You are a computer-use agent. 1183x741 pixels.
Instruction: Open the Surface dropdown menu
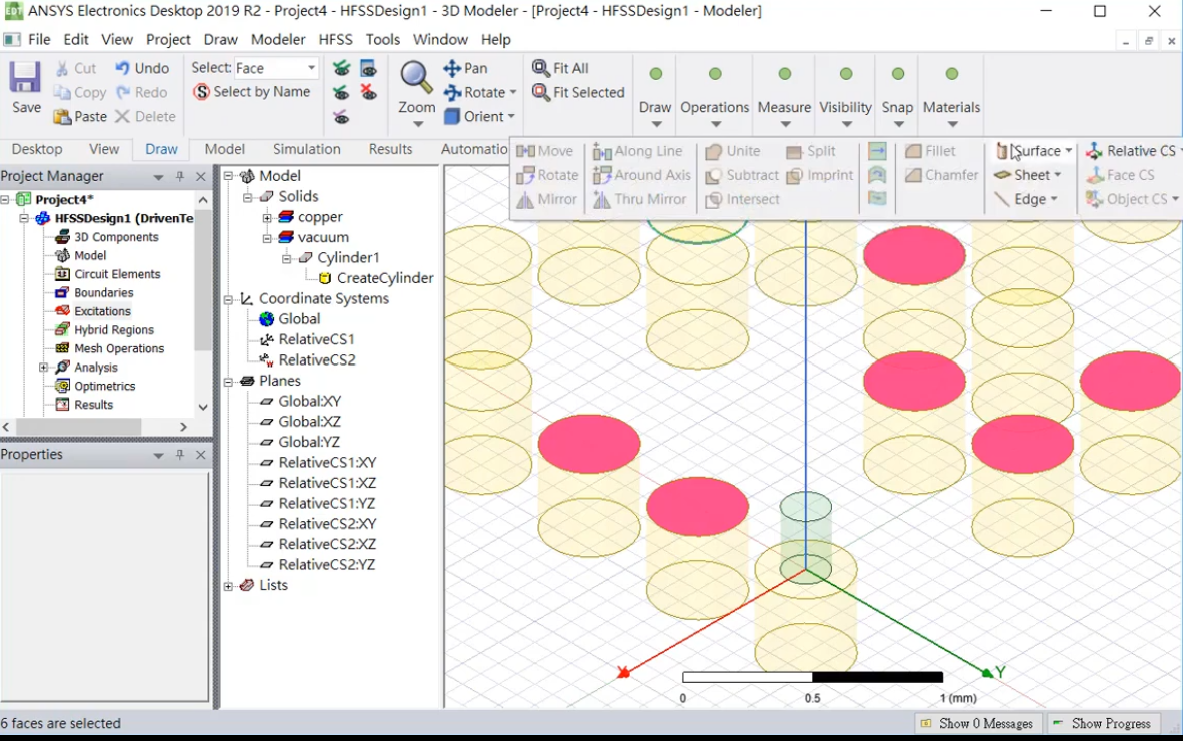tap(1068, 151)
